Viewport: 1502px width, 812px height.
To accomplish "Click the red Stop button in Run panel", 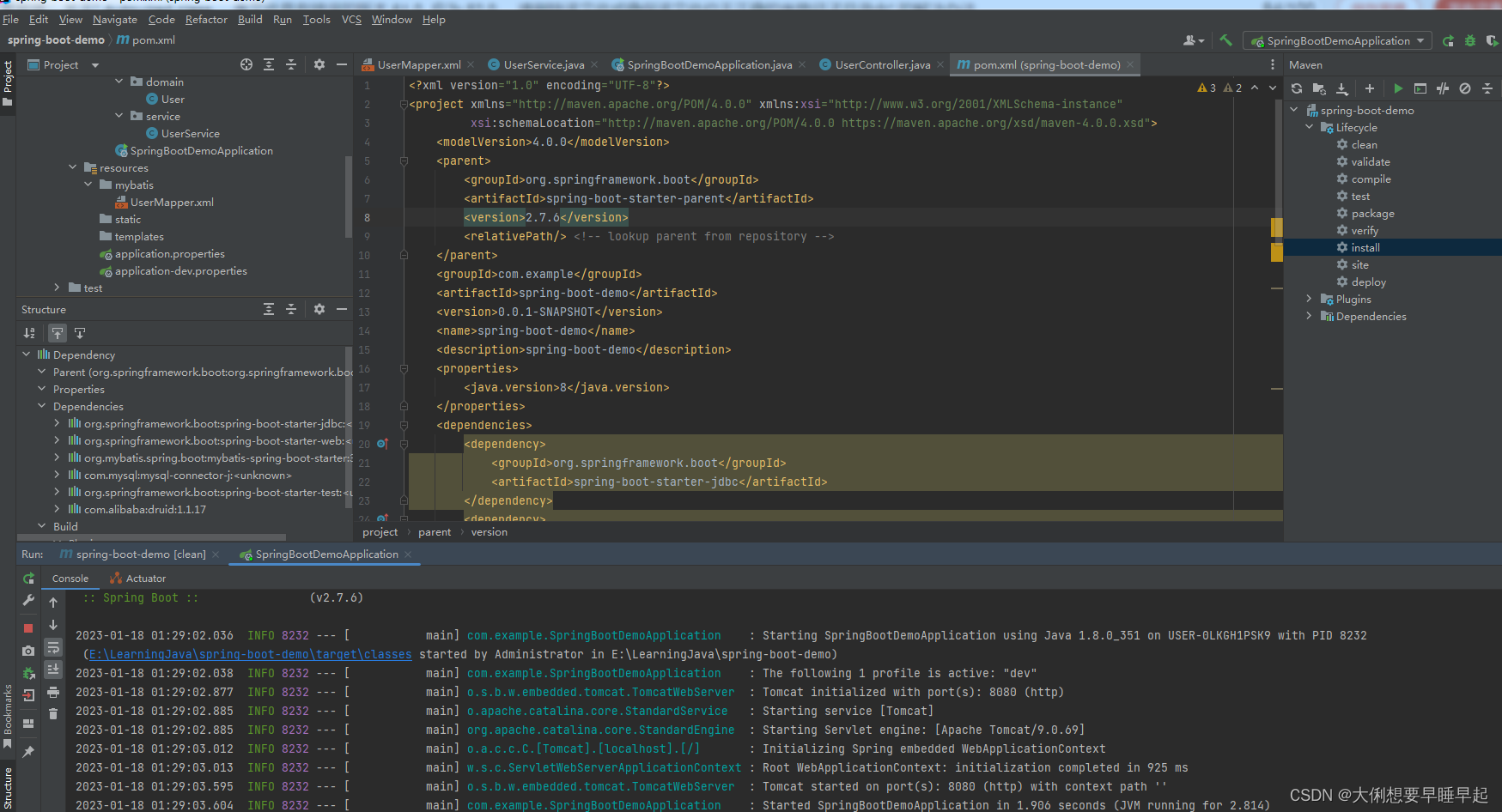I will point(28,627).
